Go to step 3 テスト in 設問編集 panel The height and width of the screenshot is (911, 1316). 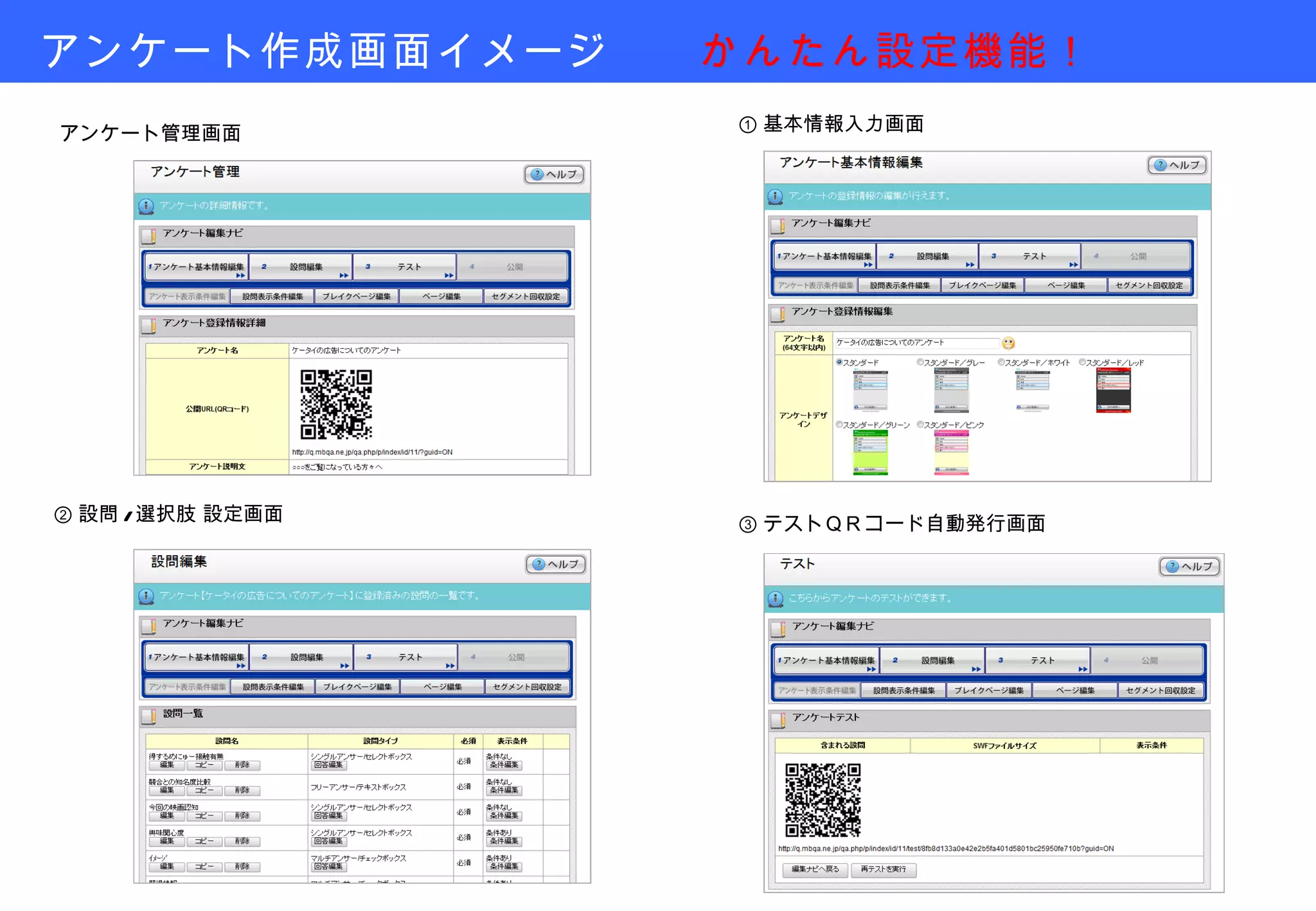(x=406, y=657)
